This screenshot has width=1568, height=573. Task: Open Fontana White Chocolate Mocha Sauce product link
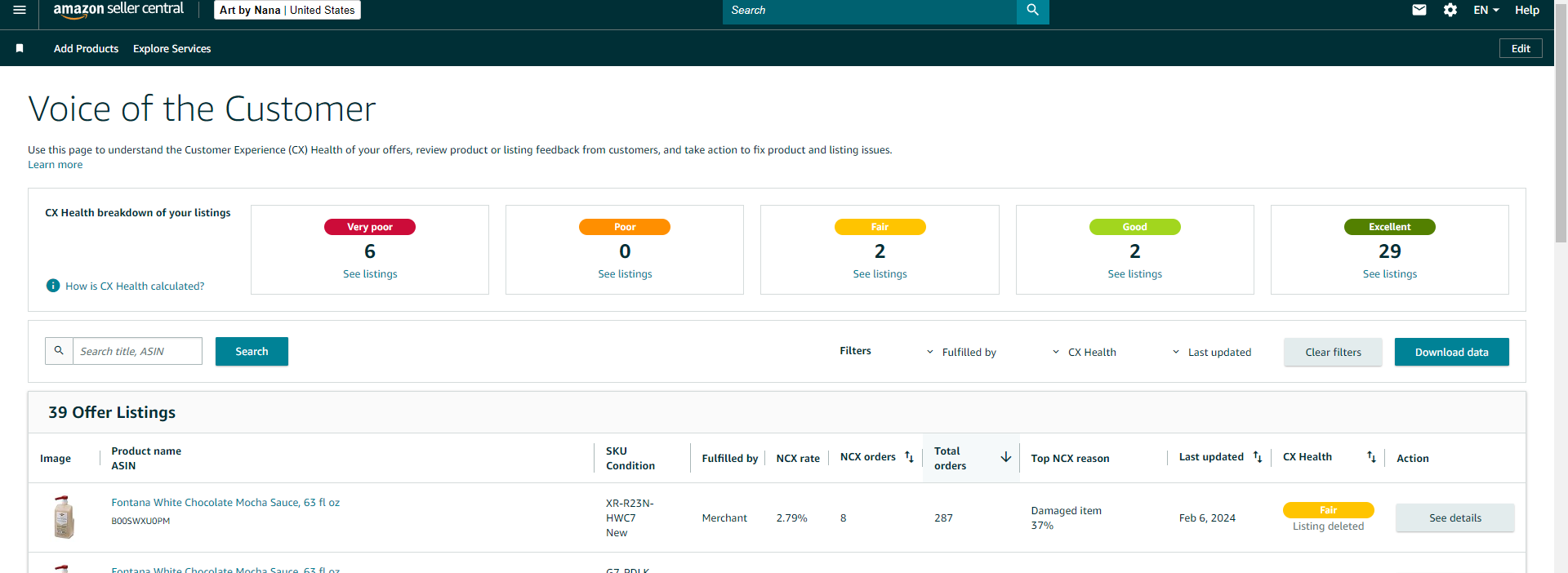pos(225,502)
